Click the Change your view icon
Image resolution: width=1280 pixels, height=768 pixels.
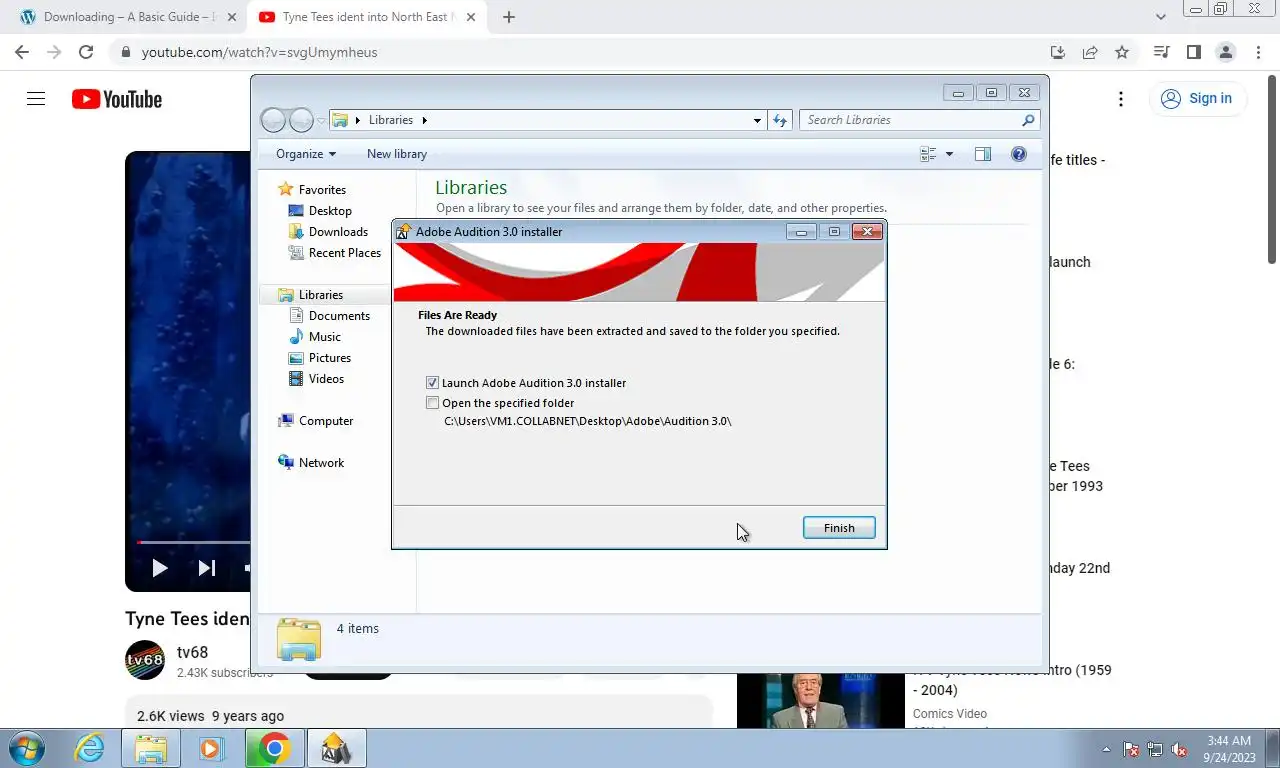click(x=928, y=154)
